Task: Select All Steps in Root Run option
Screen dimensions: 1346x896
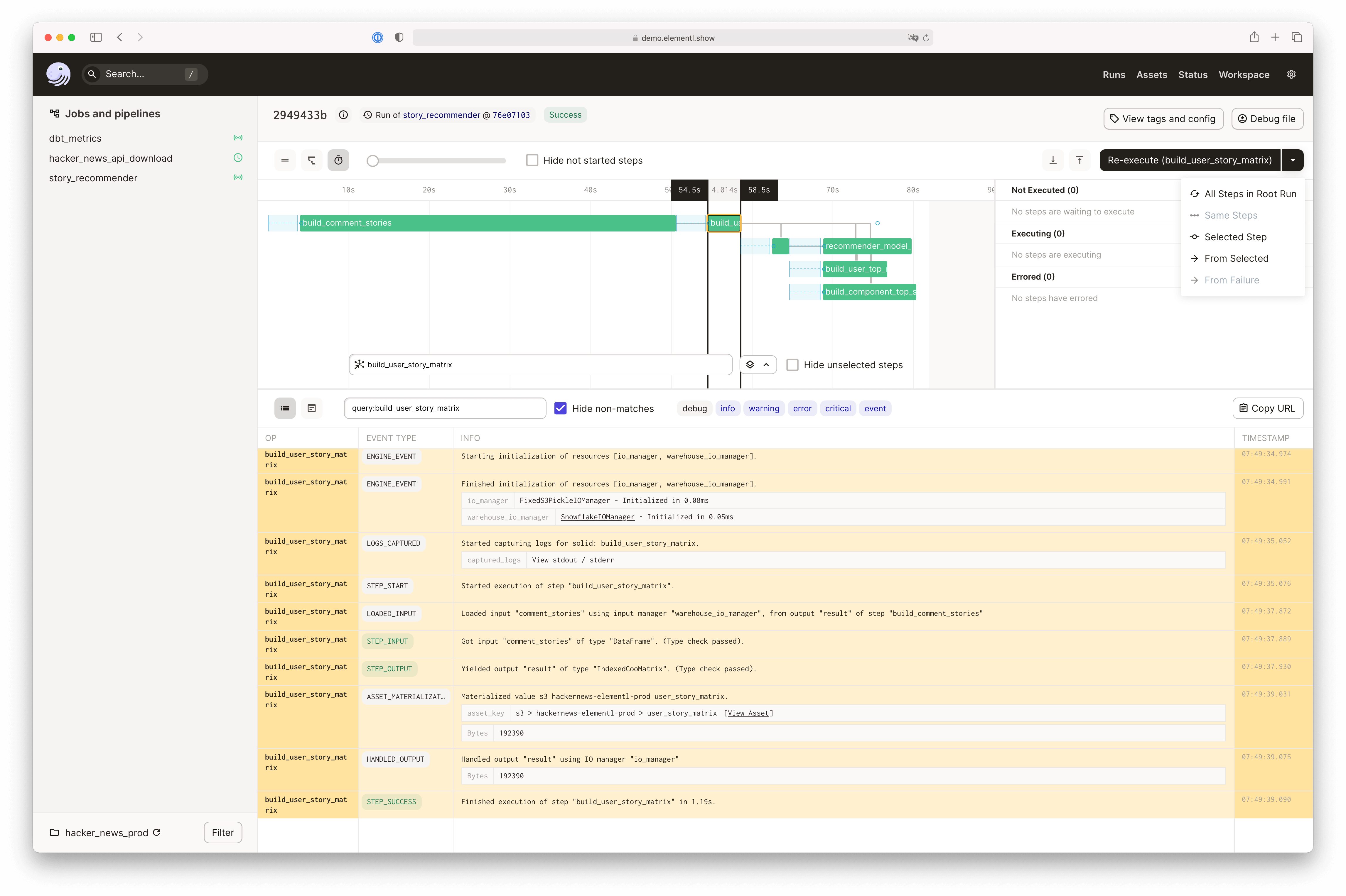Action: click(x=1249, y=194)
